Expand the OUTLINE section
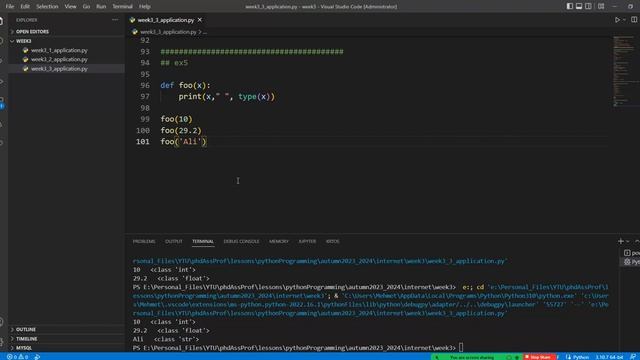The image size is (640, 360). 66,329
